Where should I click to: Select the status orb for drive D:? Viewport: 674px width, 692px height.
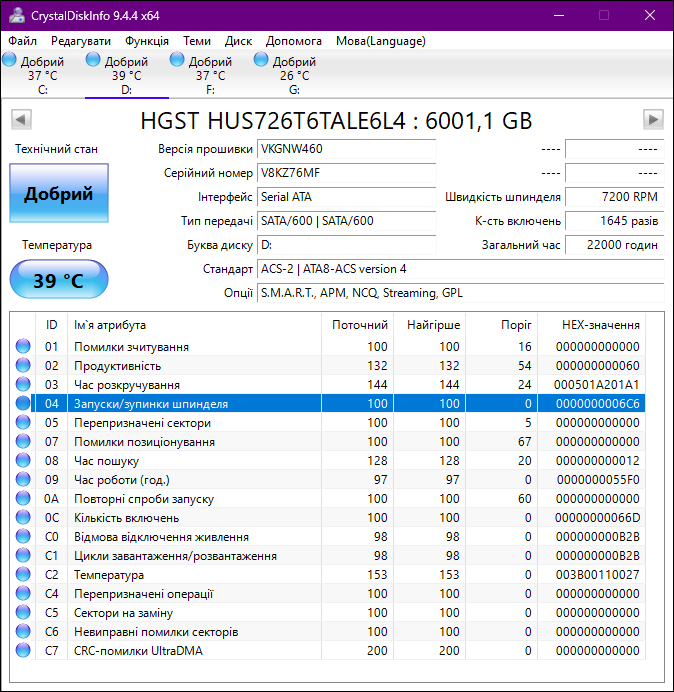[93, 60]
